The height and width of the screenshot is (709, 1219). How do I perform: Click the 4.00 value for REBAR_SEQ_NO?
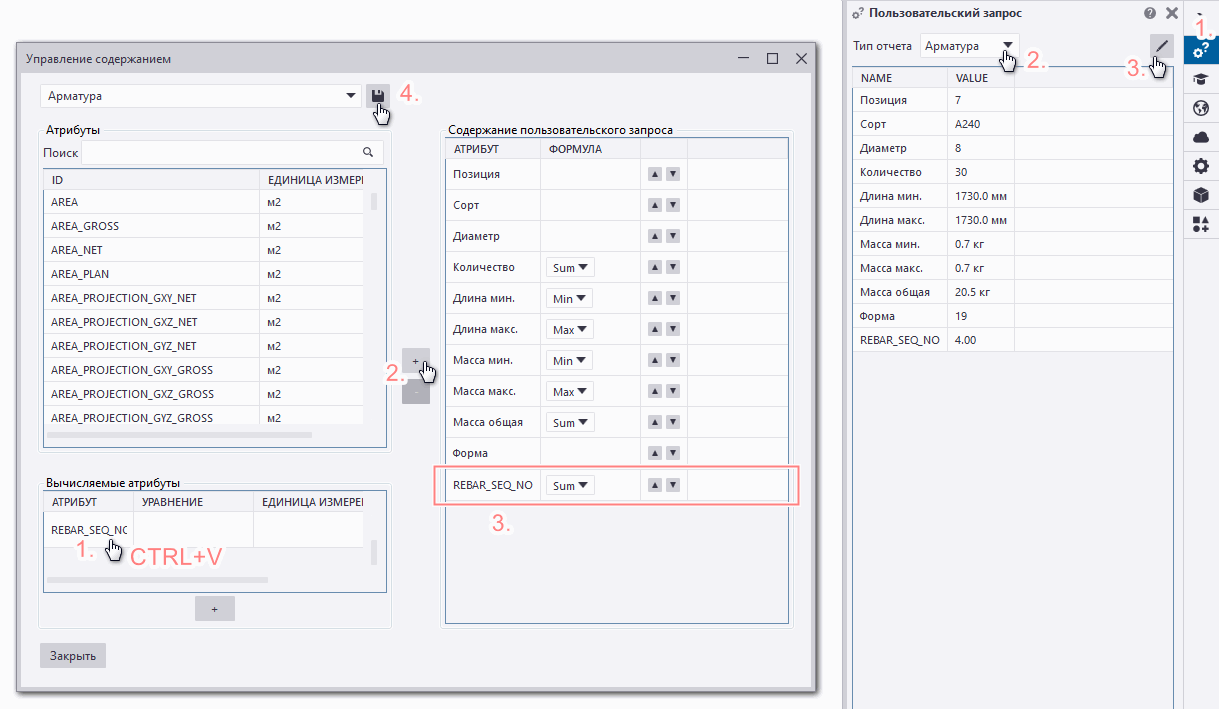click(965, 340)
